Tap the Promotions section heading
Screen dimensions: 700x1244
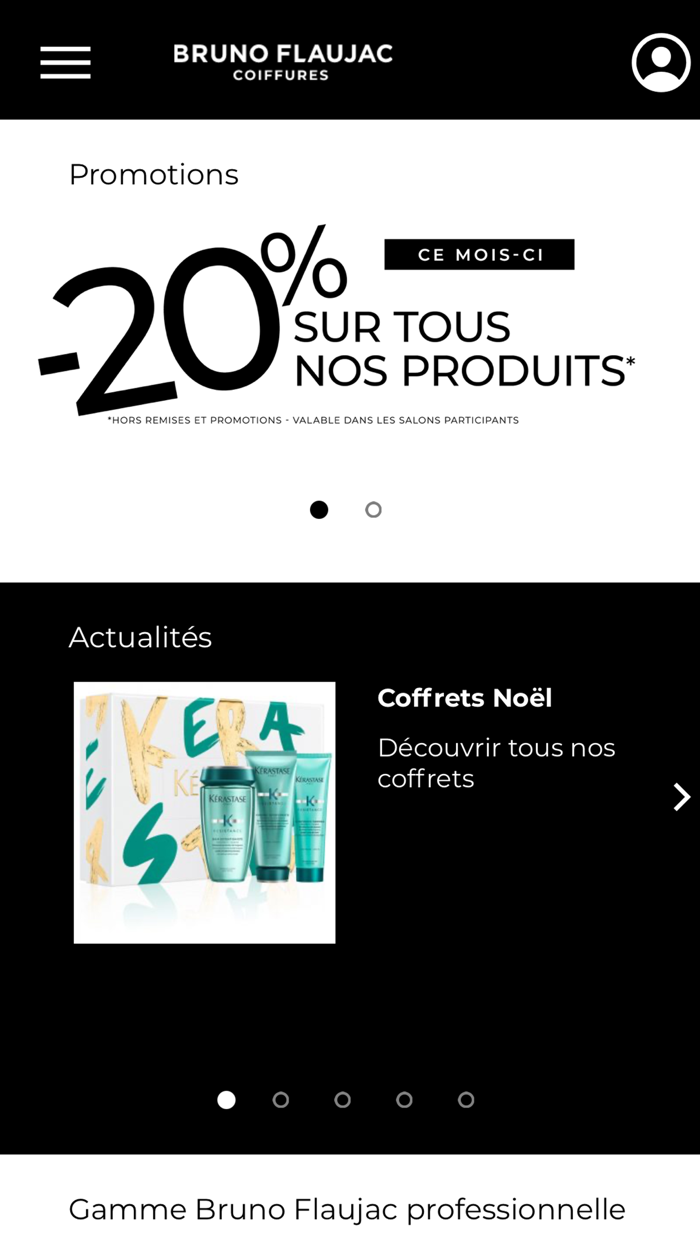pos(154,175)
